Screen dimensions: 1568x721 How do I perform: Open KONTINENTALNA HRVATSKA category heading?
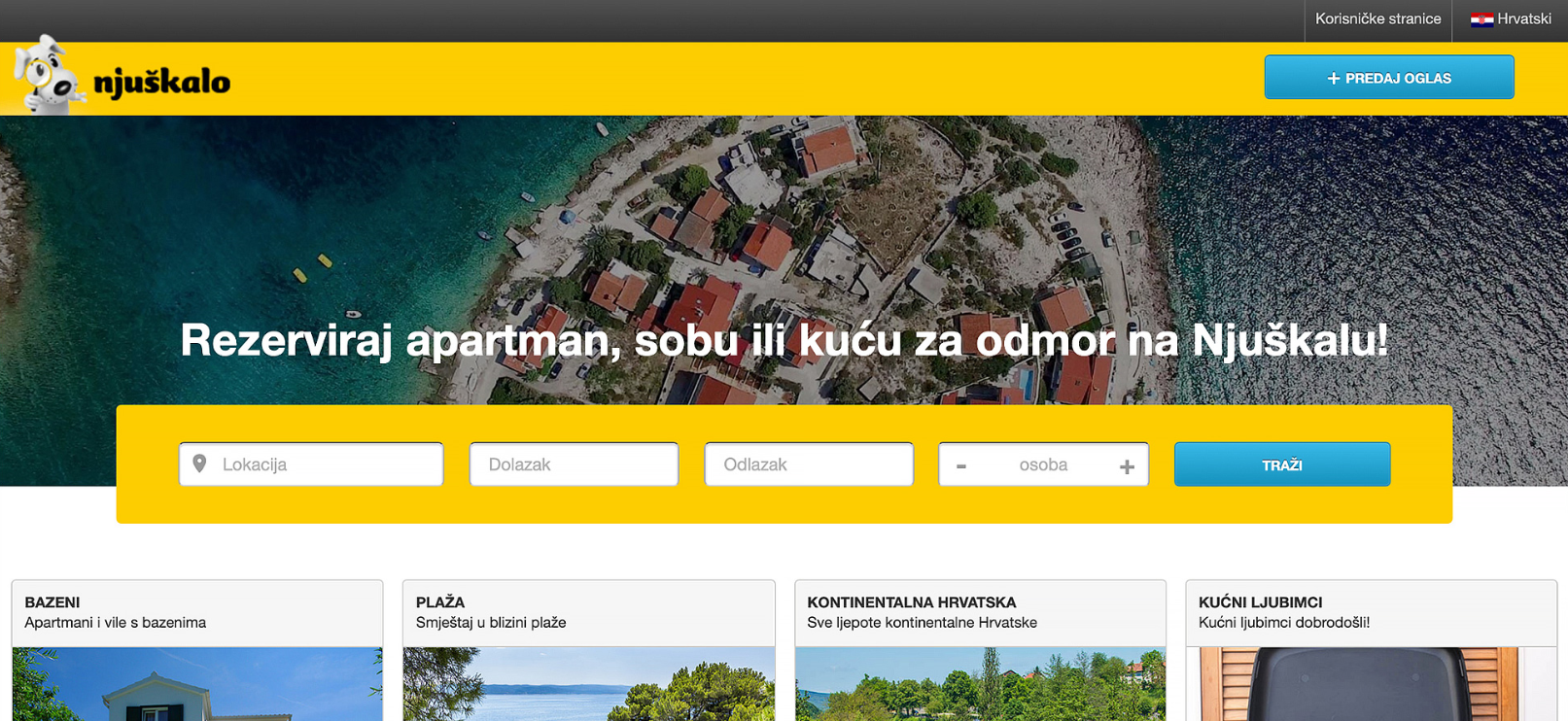pos(912,602)
